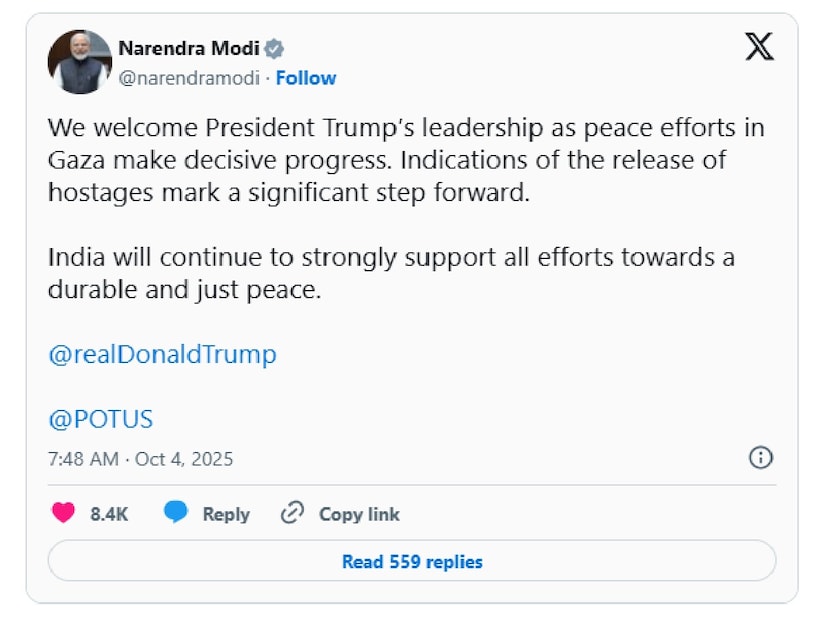Click the blue reply bubble icon

click(x=176, y=514)
